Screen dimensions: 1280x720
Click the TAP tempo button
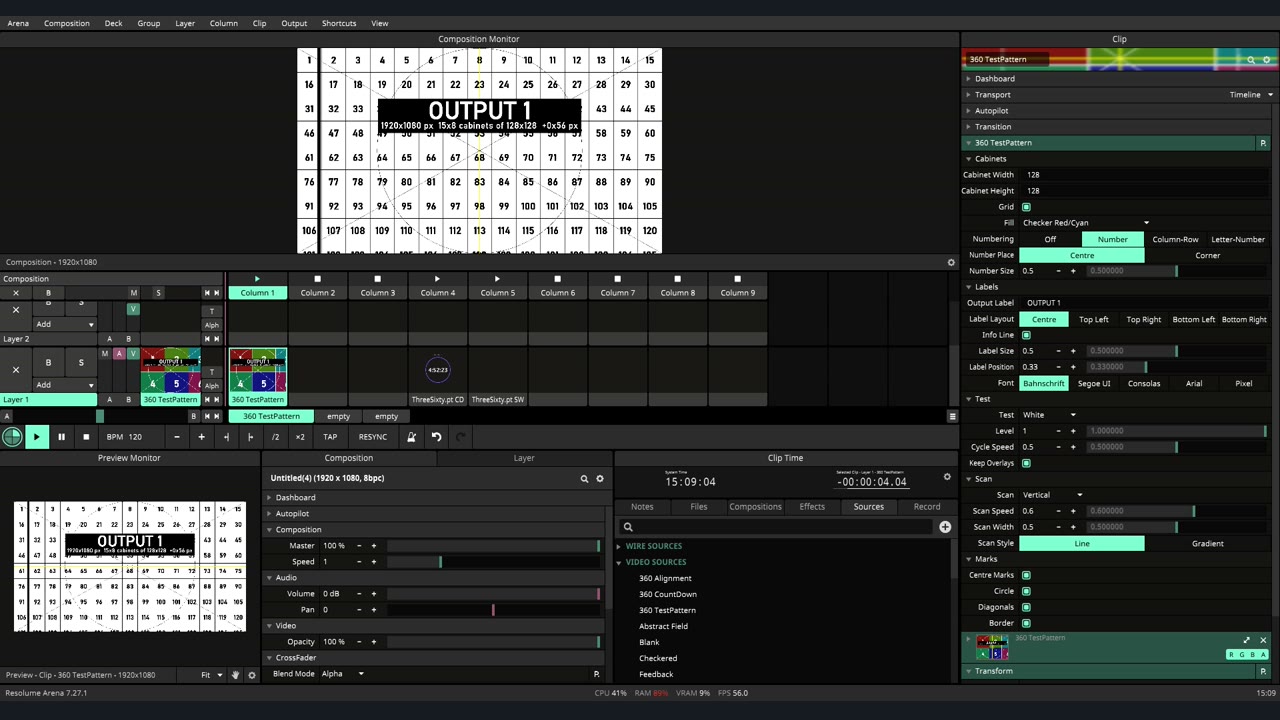click(330, 437)
